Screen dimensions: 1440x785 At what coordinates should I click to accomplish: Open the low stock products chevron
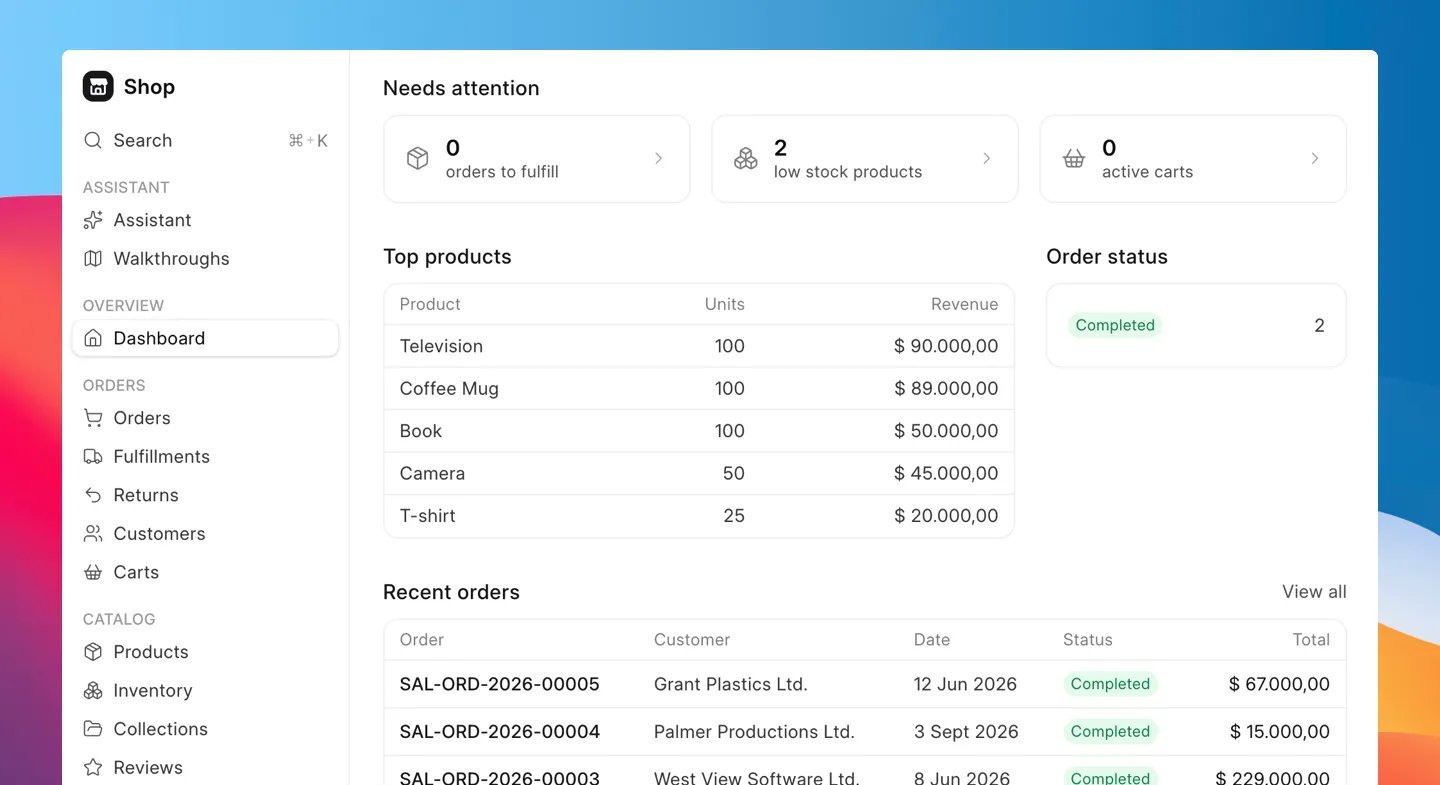[986, 158]
